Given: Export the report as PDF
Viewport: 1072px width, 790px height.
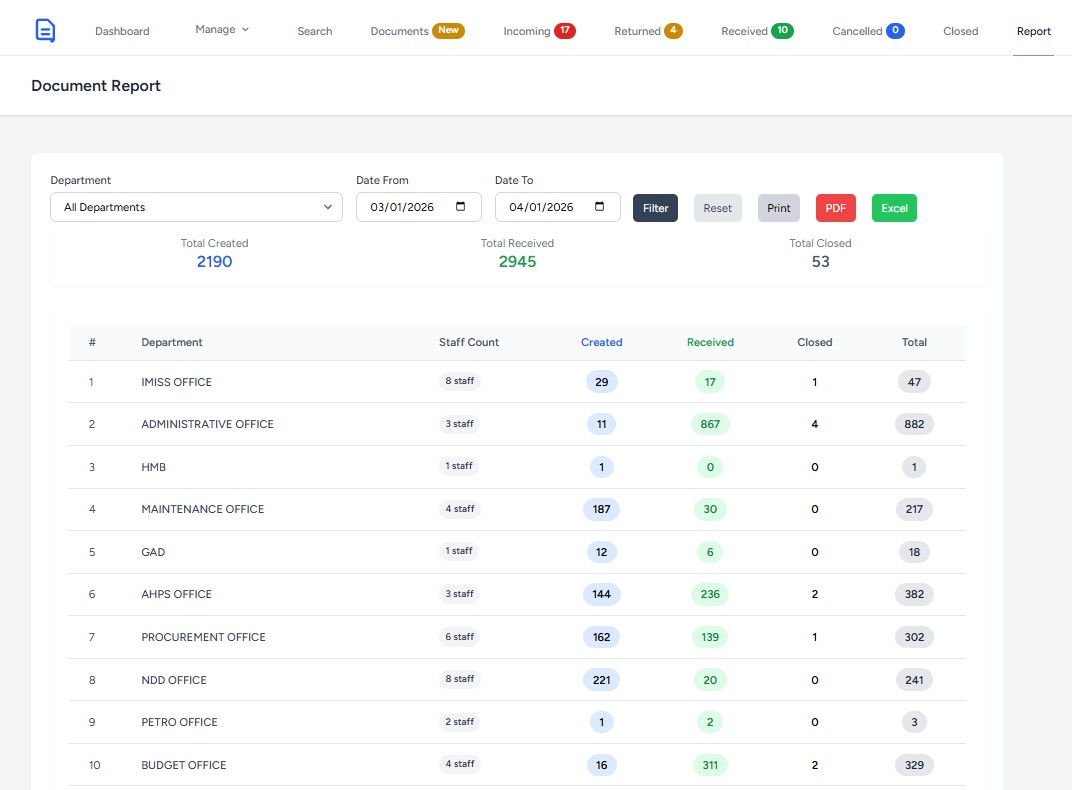Looking at the screenshot, I should tap(835, 208).
